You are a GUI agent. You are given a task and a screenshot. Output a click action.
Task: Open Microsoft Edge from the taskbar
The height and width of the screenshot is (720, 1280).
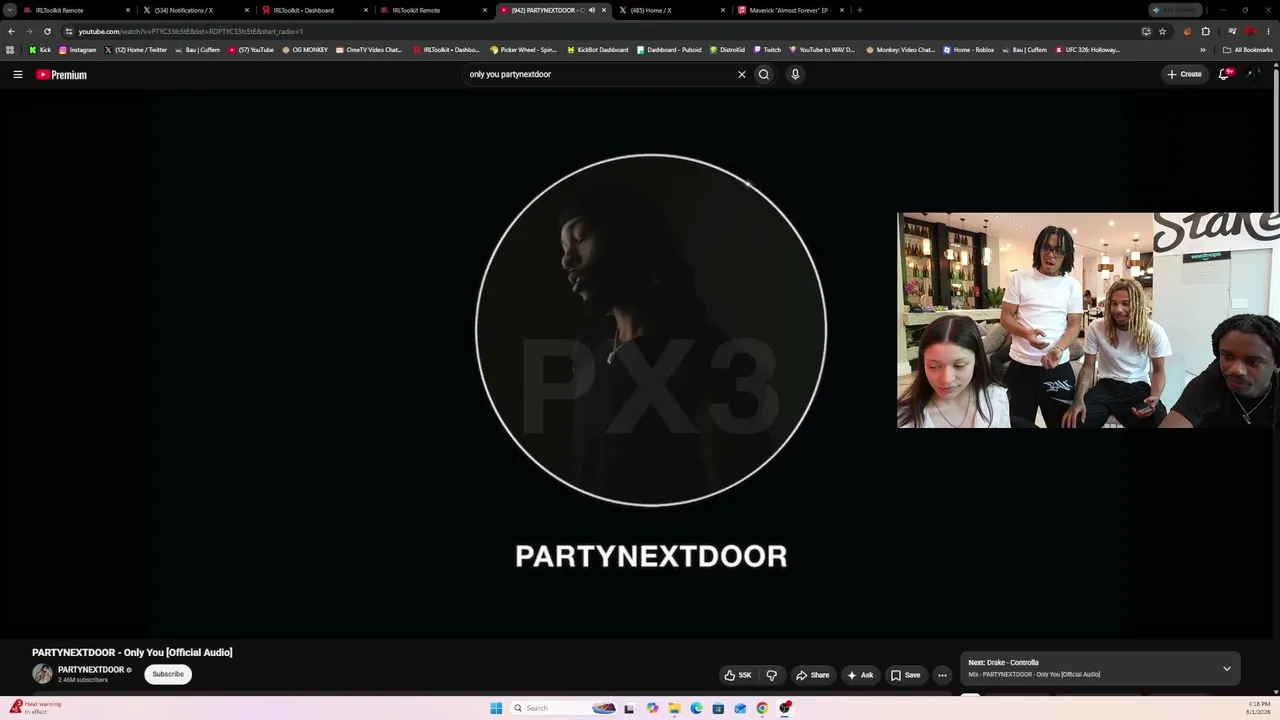pos(697,708)
